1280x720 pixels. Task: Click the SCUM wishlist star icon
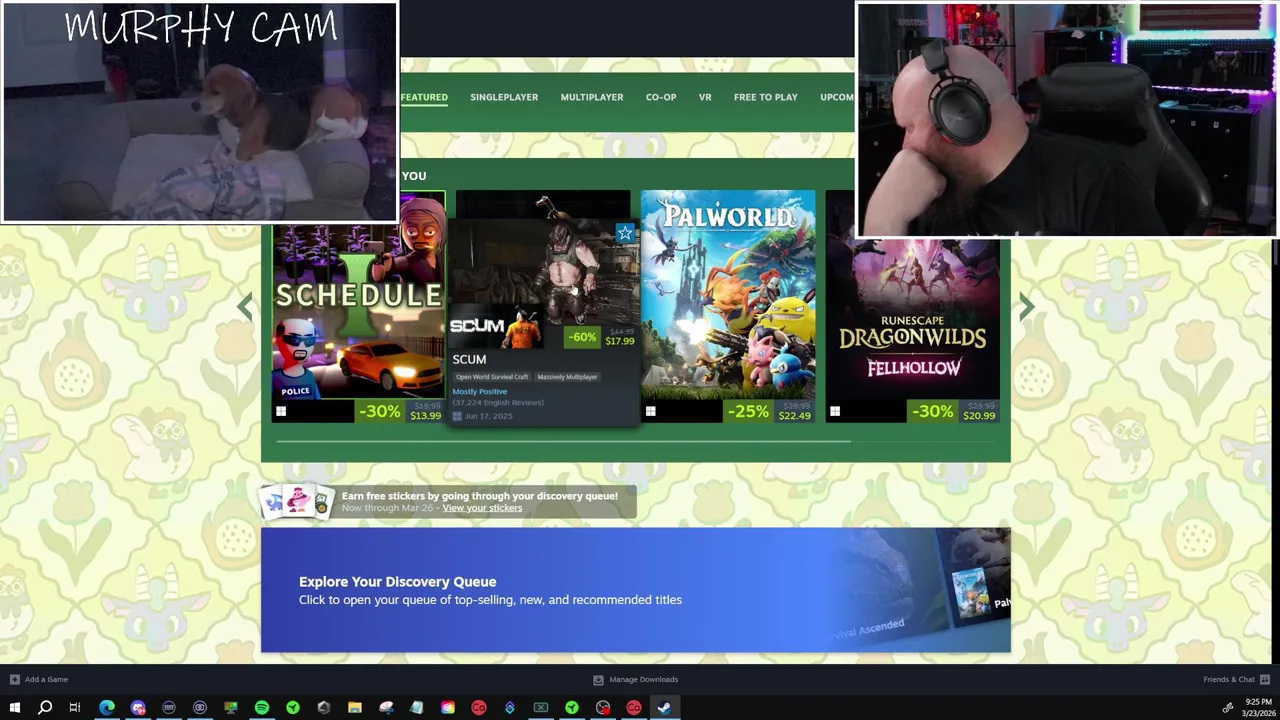point(625,234)
